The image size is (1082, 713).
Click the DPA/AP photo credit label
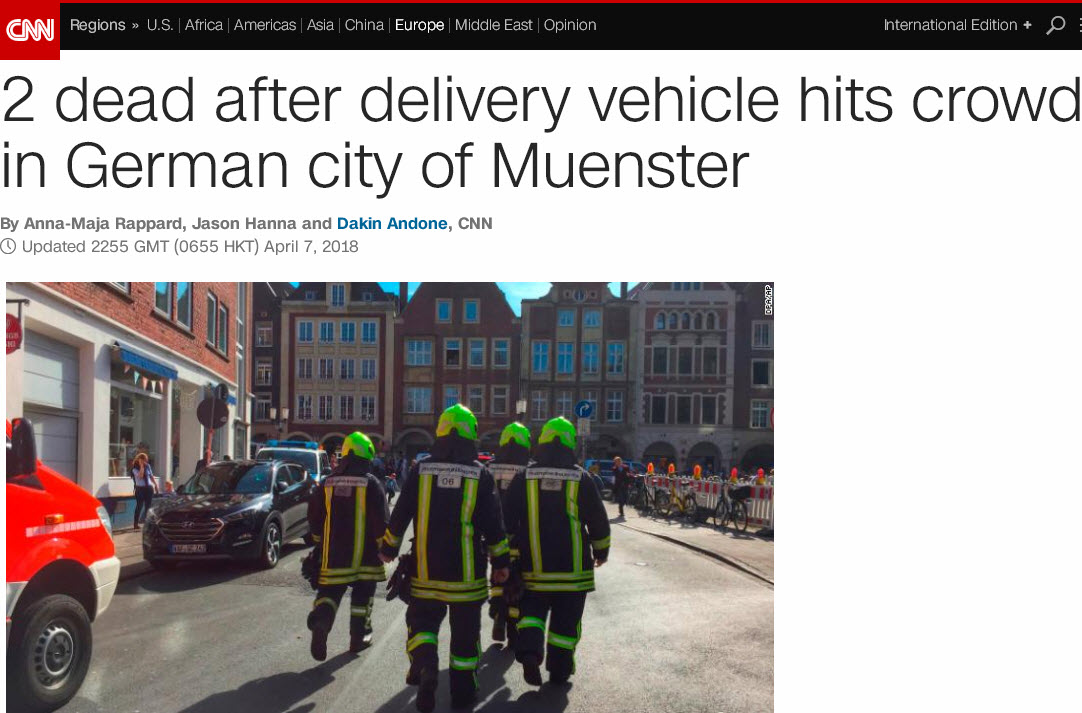coord(768,300)
